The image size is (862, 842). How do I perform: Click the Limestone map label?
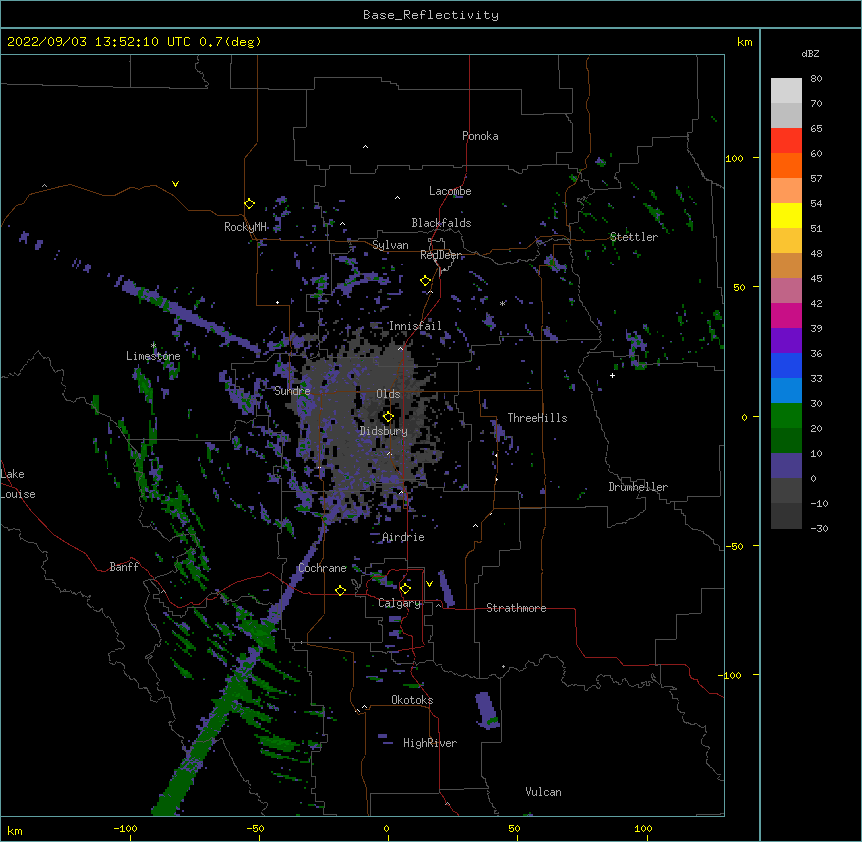153,356
